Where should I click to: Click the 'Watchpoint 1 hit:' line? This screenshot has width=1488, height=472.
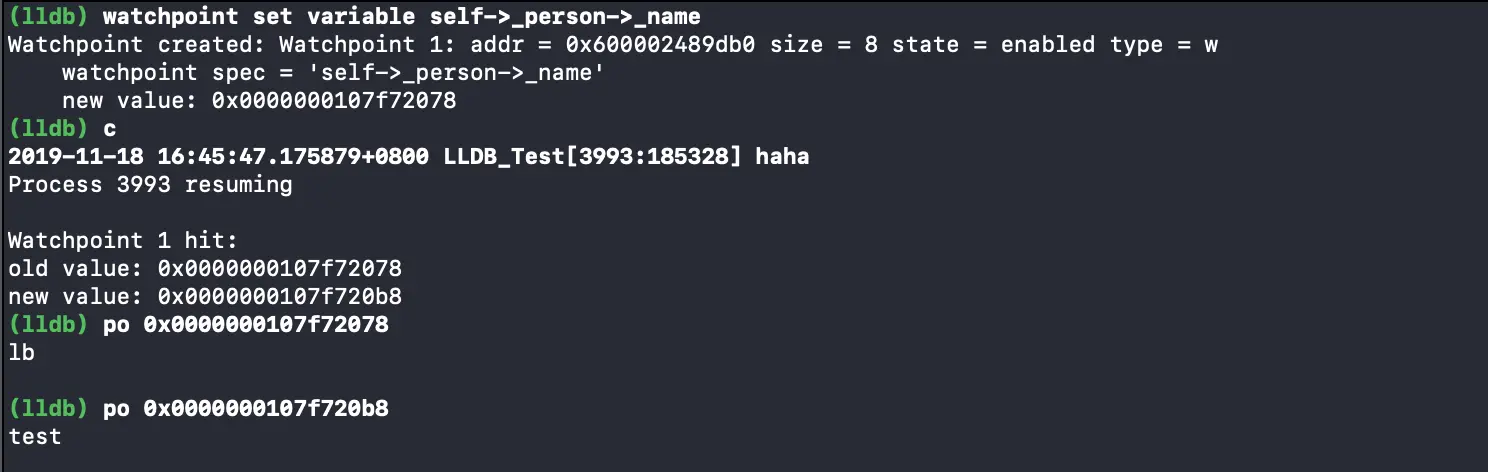123,241
